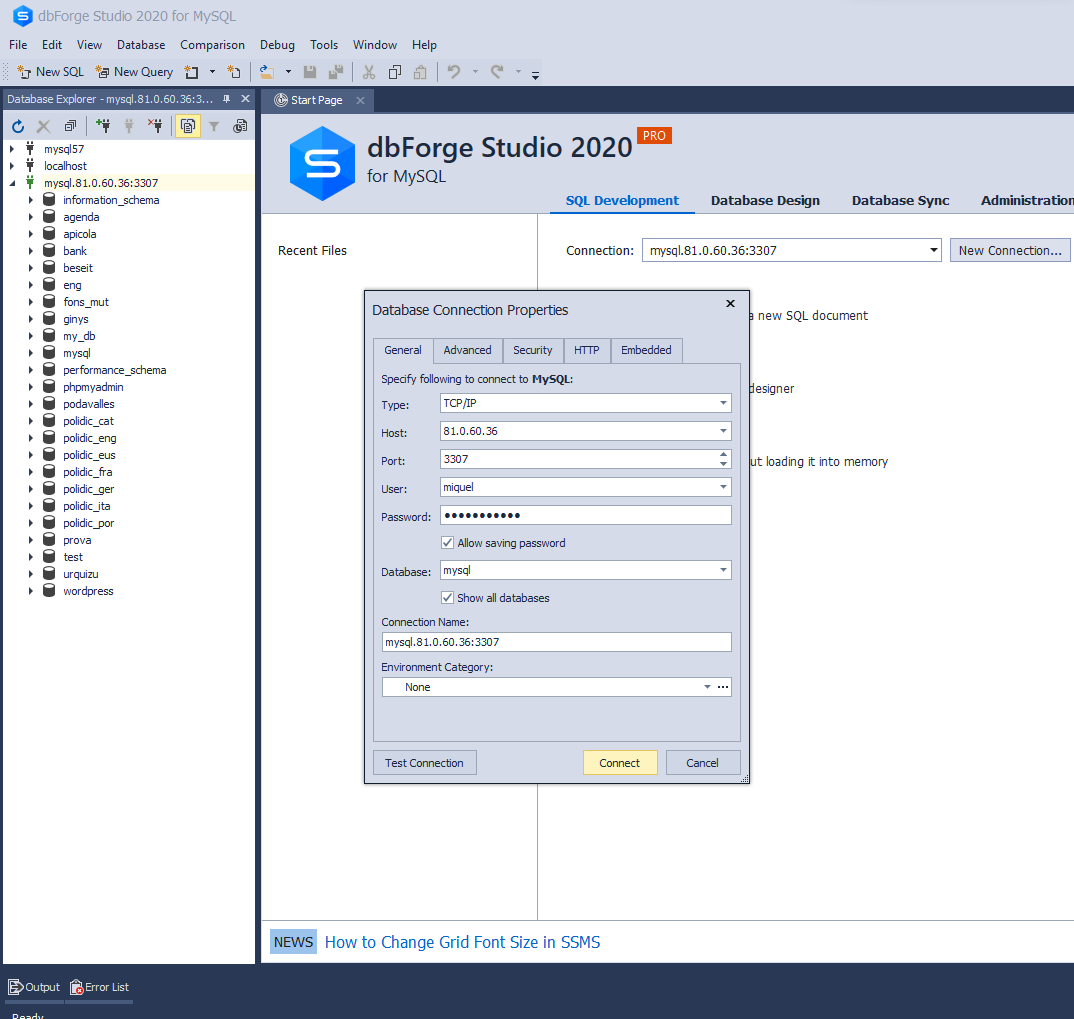Click the Open File folder icon
The width and height of the screenshot is (1074, 1019).
point(267,72)
